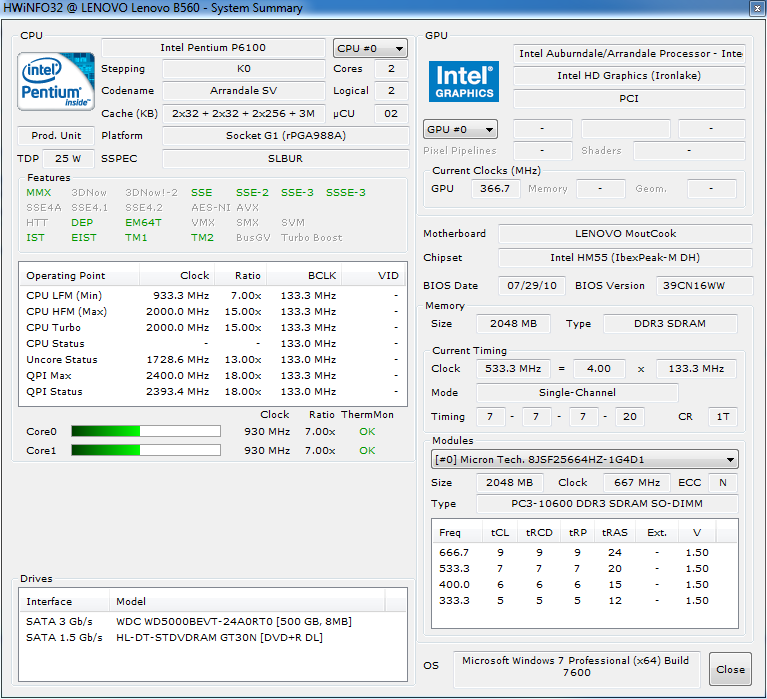Click the Intel Graphics logo
This screenshot has height=699, width=767.
pyautogui.click(x=464, y=81)
